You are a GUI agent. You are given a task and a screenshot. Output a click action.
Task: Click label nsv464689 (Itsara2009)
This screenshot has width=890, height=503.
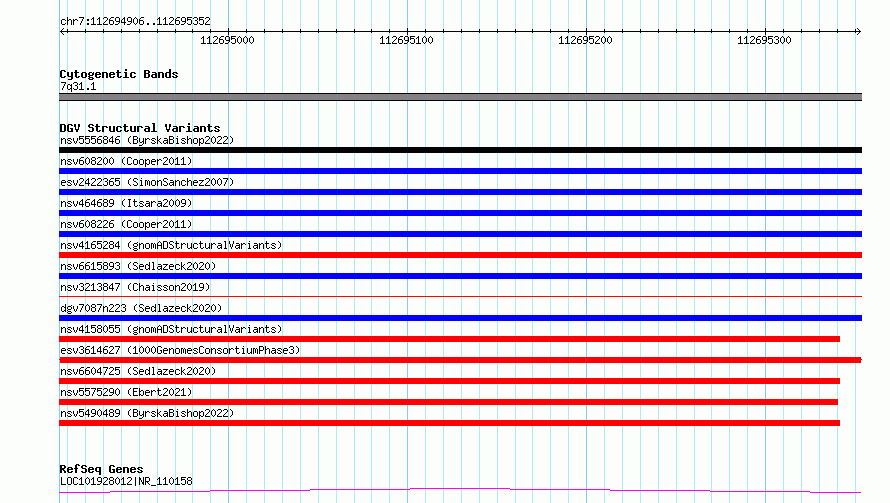tap(126, 203)
